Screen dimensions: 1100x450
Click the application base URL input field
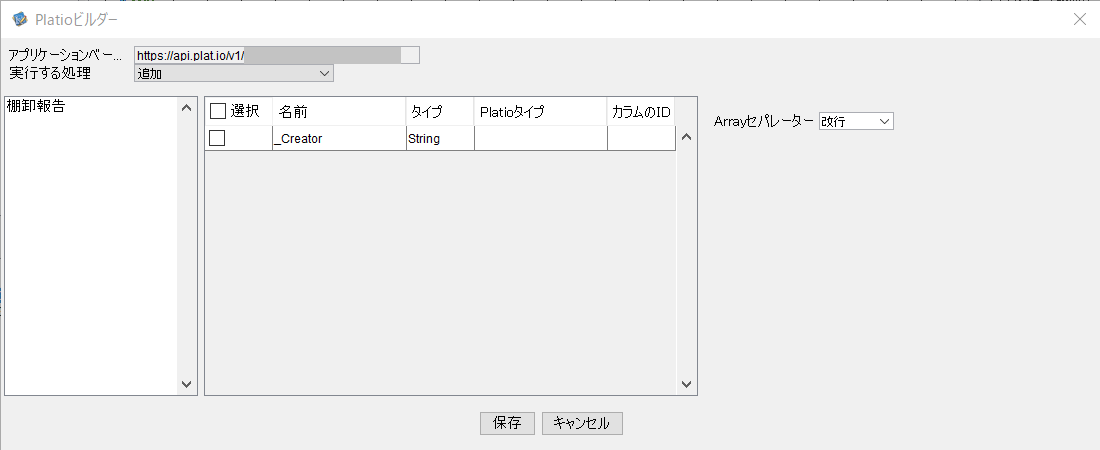[x=277, y=55]
